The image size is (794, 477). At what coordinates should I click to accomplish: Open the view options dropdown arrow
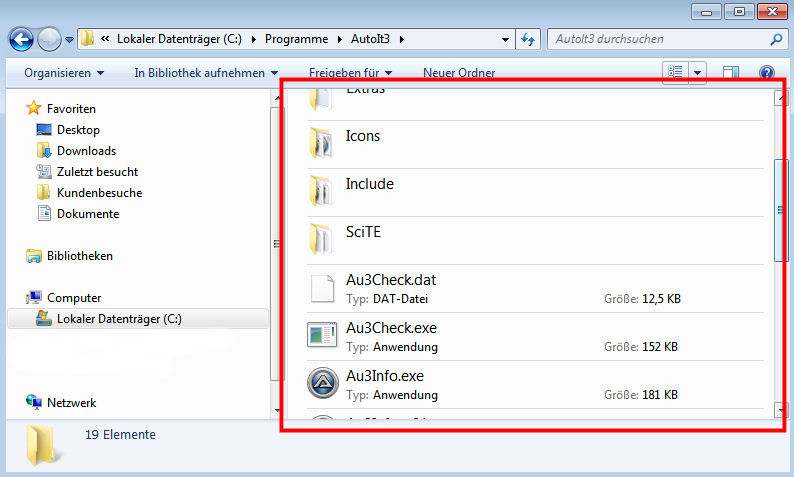[697, 73]
